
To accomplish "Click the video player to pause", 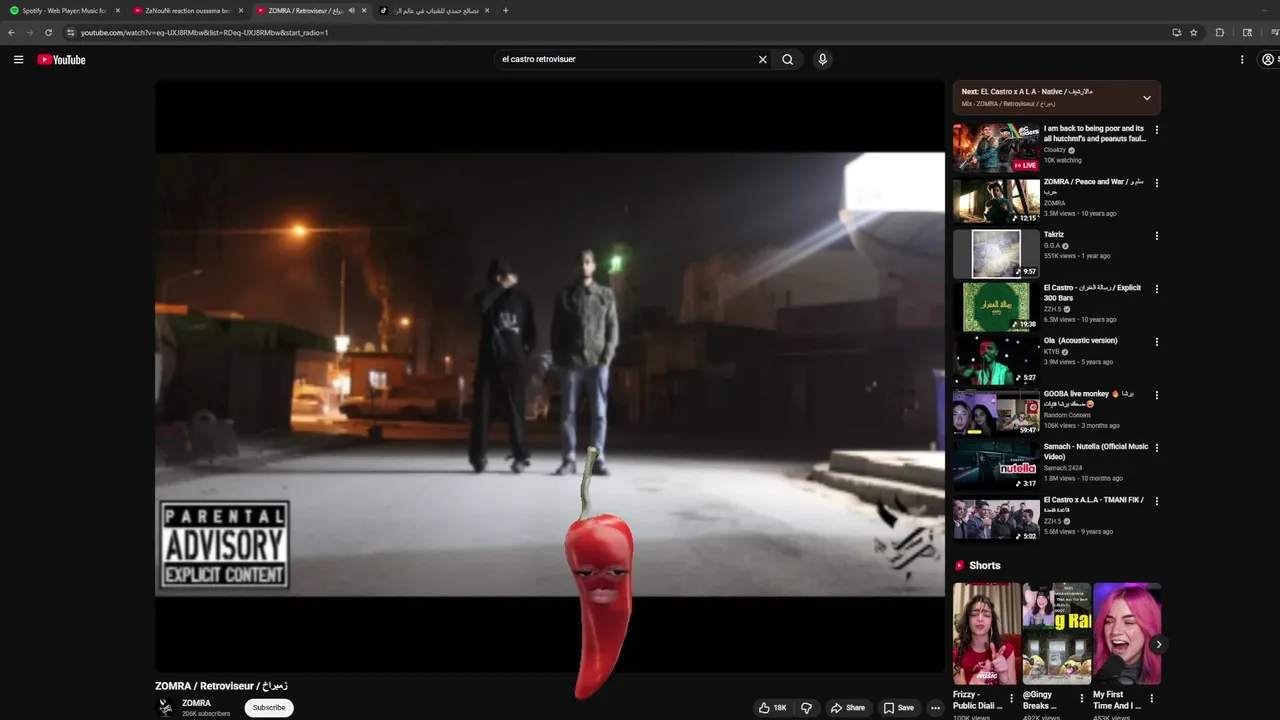I will (x=550, y=375).
